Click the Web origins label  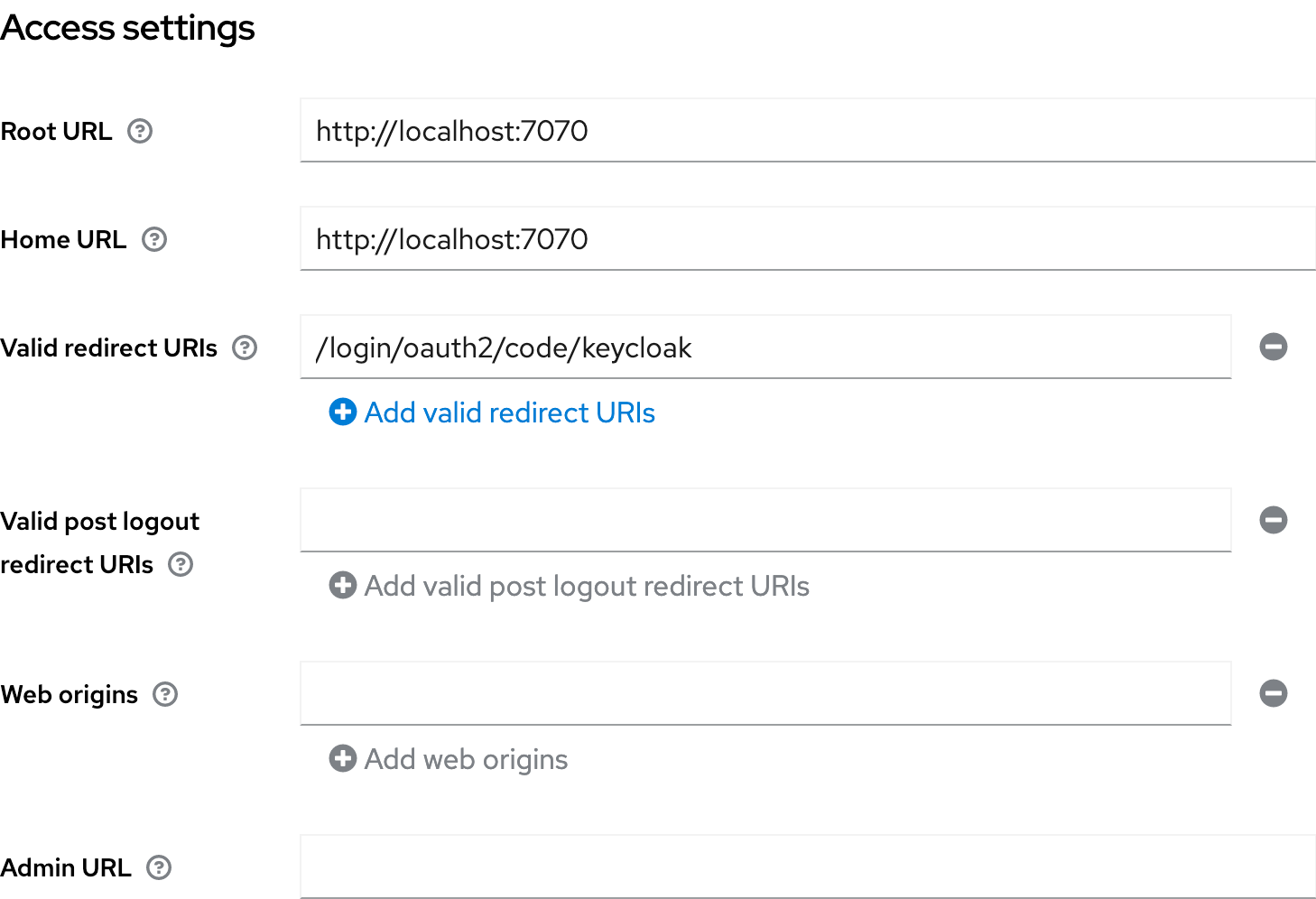(69, 695)
